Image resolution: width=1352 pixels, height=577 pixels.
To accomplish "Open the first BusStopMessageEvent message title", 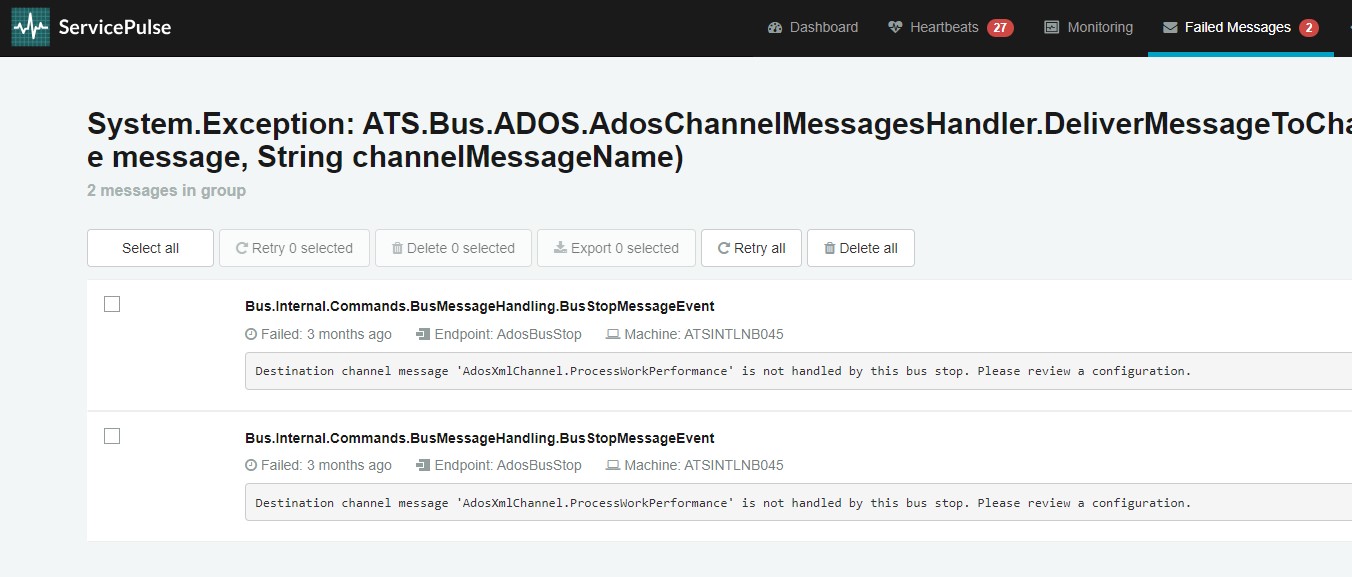I will coord(480,306).
